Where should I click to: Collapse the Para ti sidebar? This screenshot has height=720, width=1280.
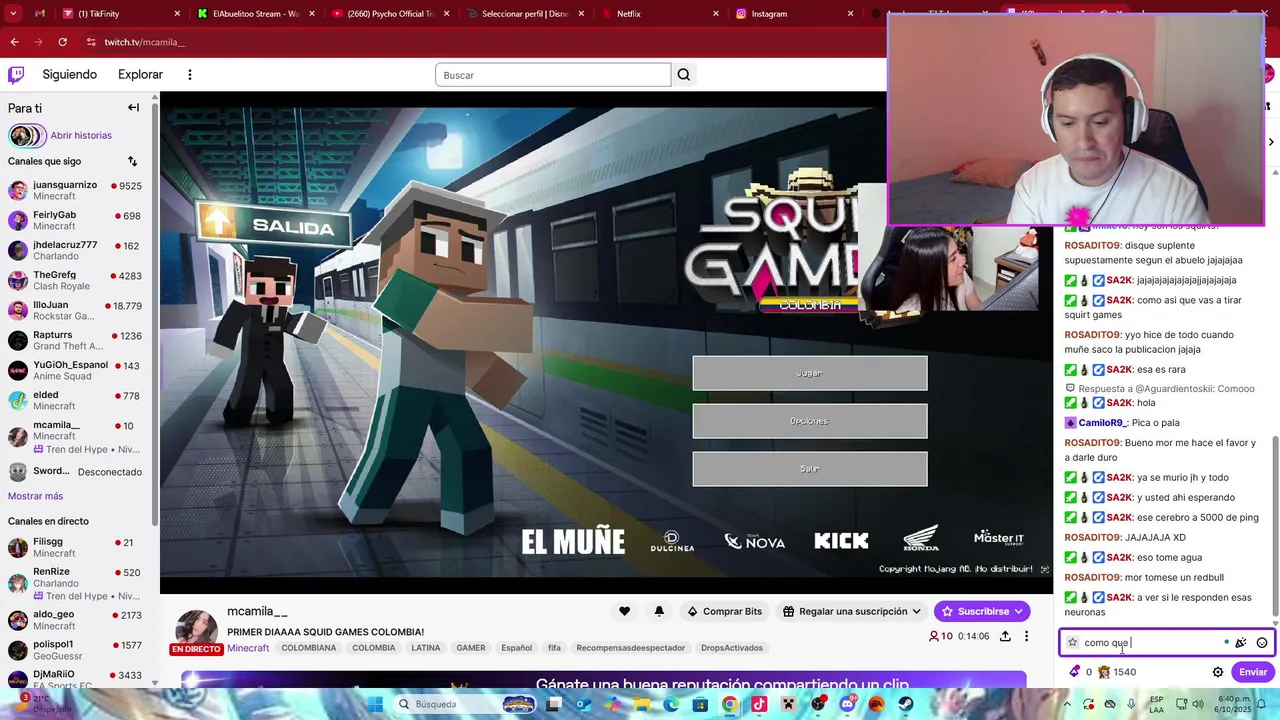(133, 108)
